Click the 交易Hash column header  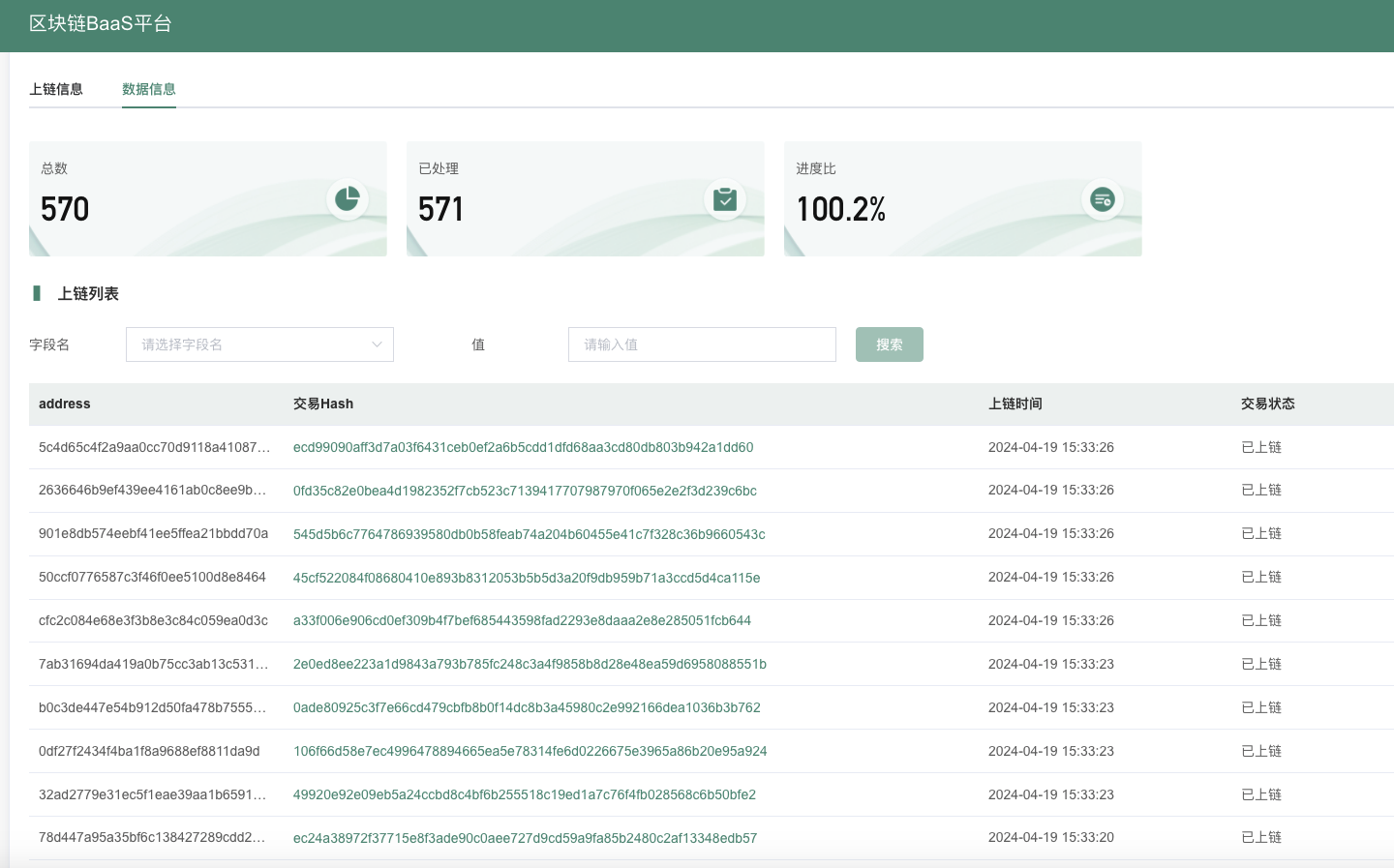point(323,404)
